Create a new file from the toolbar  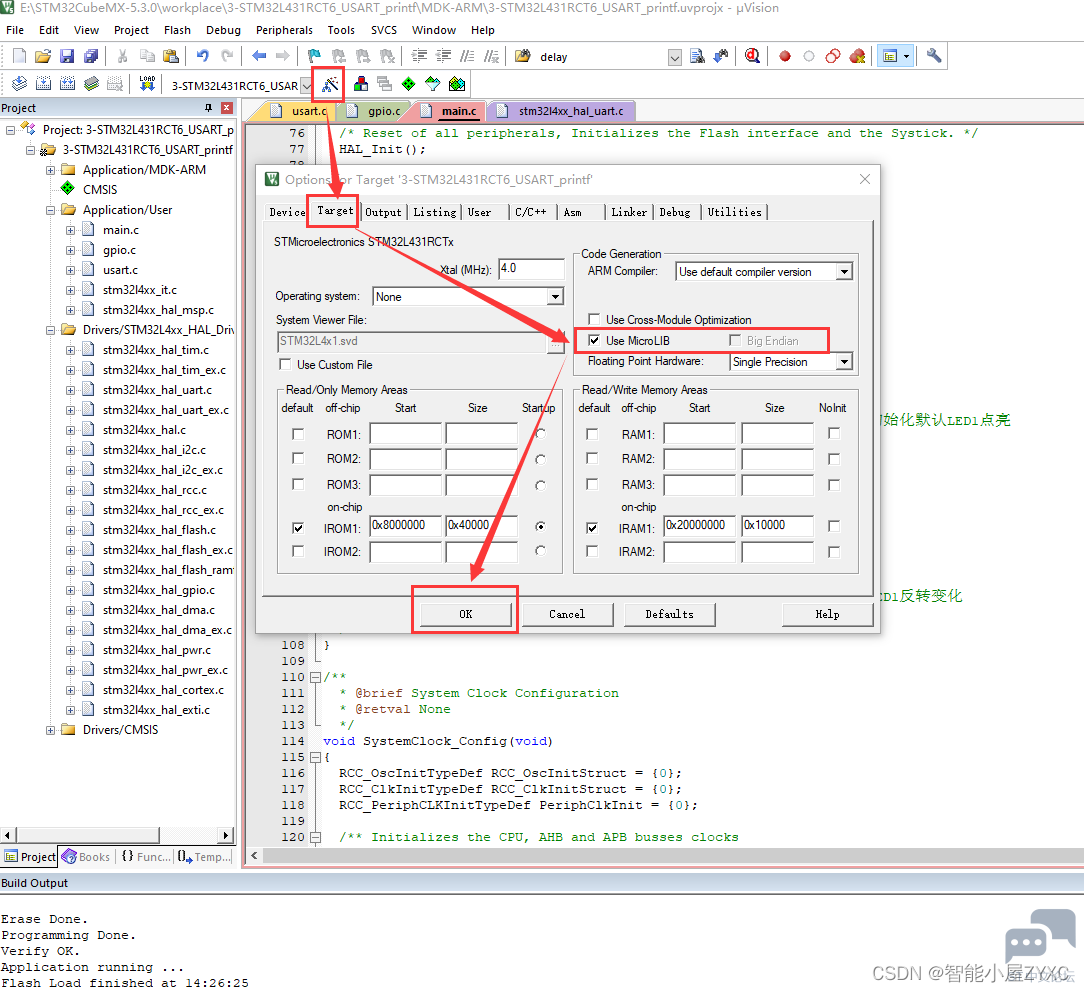pyautogui.click(x=19, y=56)
